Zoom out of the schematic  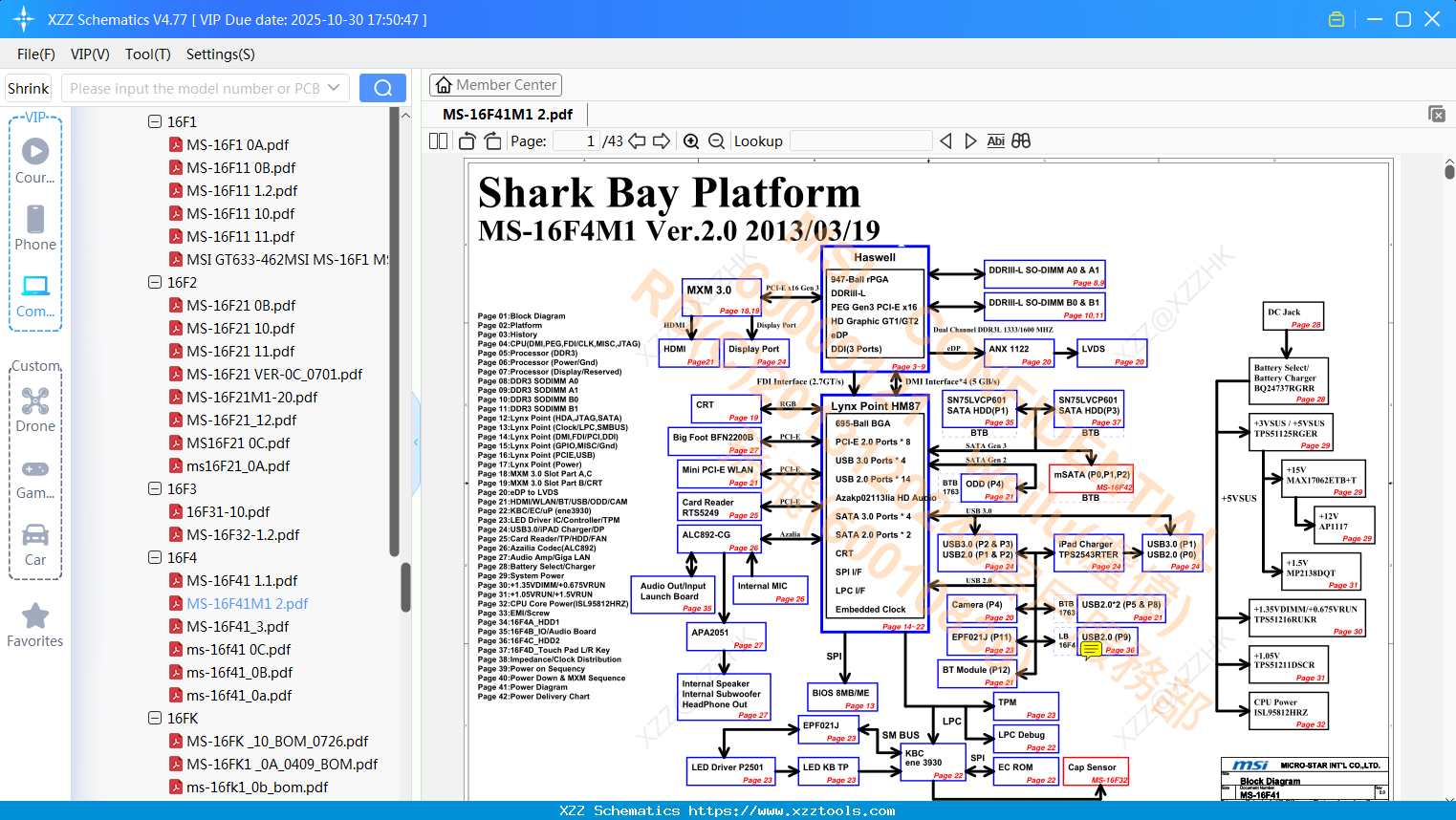[716, 141]
